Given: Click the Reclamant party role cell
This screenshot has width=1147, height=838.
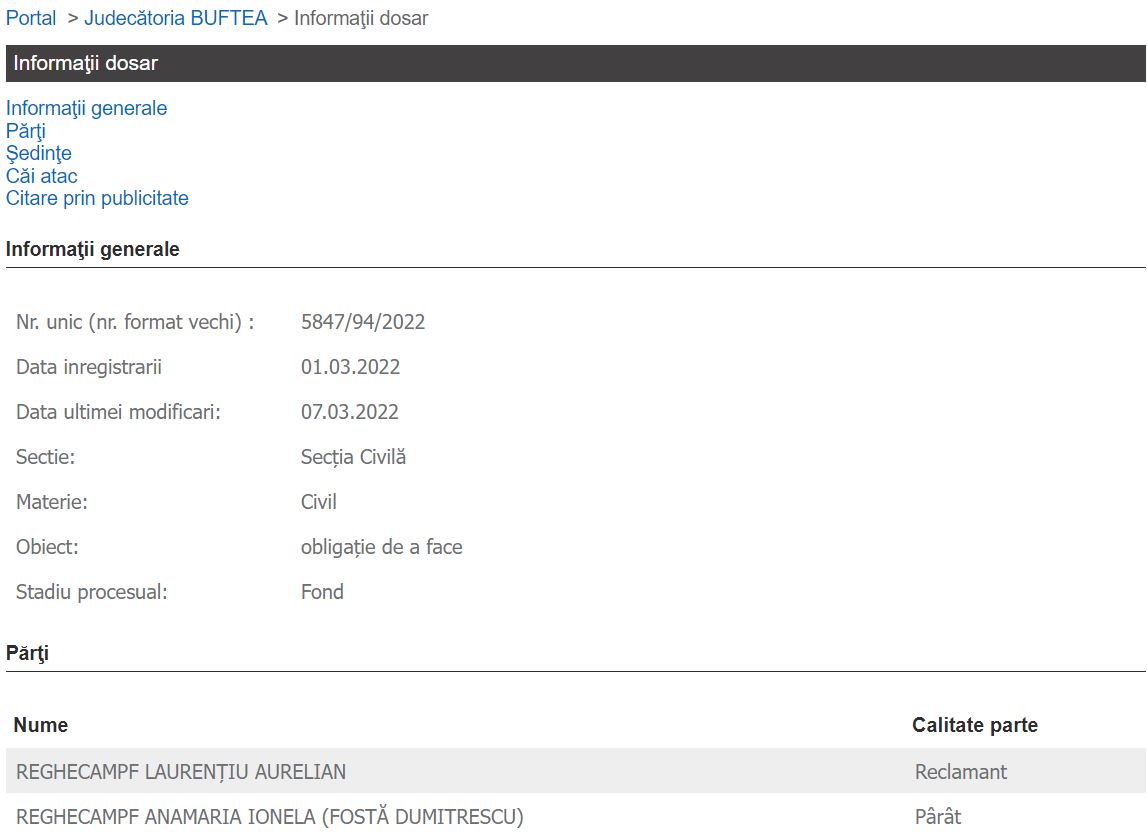Looking at the screenshot, I should click(960, 771).
